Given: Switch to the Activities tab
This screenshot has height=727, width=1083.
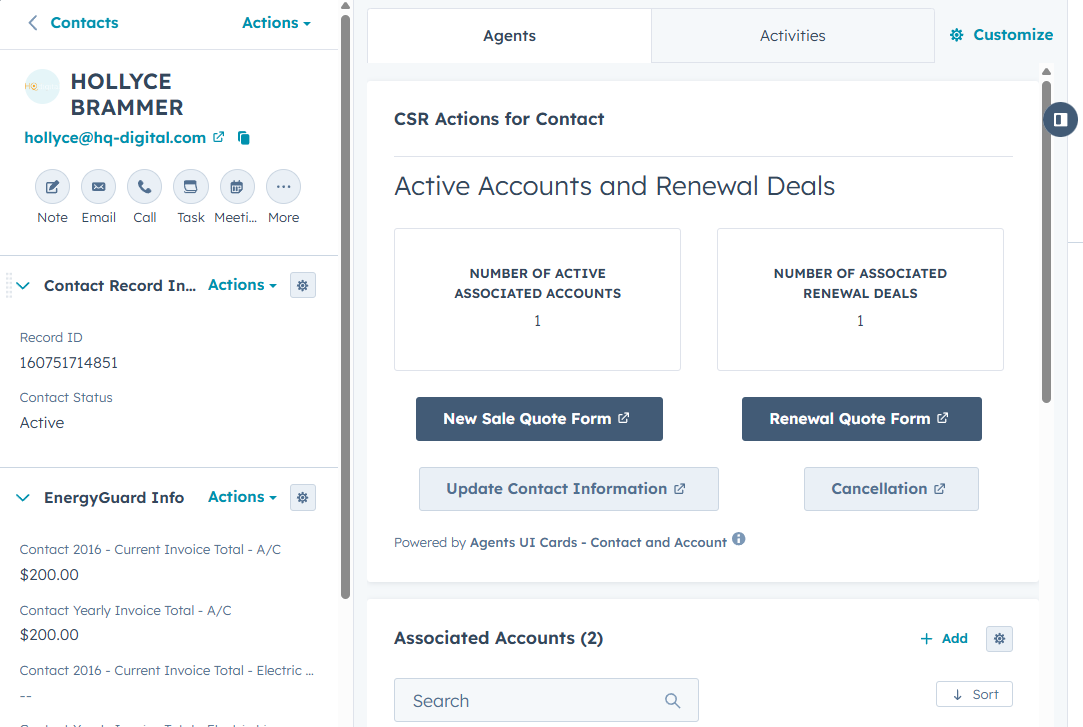Looking at the screenshot, I should (792, 36).
